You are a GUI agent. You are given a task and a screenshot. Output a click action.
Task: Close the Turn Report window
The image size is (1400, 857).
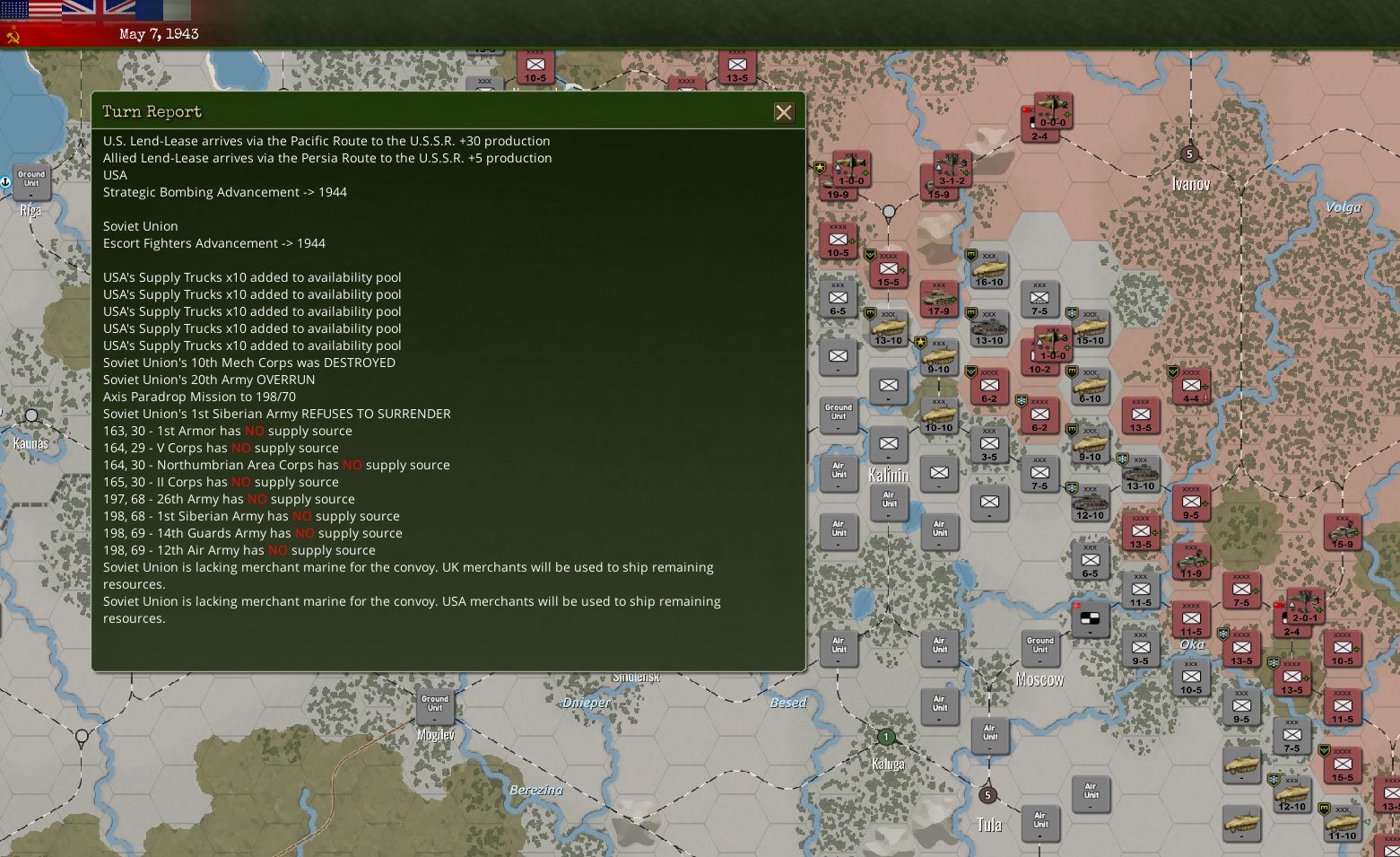[x=784, y=112]
